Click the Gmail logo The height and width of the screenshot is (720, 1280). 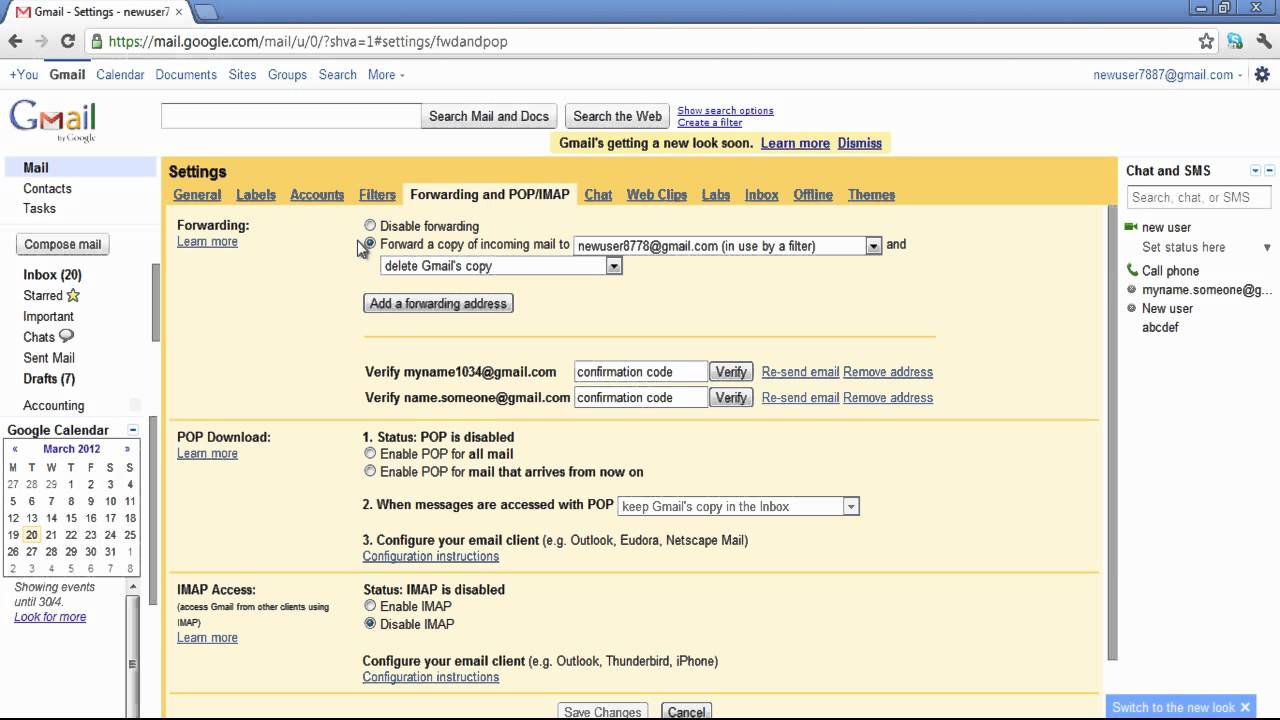[53, 121]
